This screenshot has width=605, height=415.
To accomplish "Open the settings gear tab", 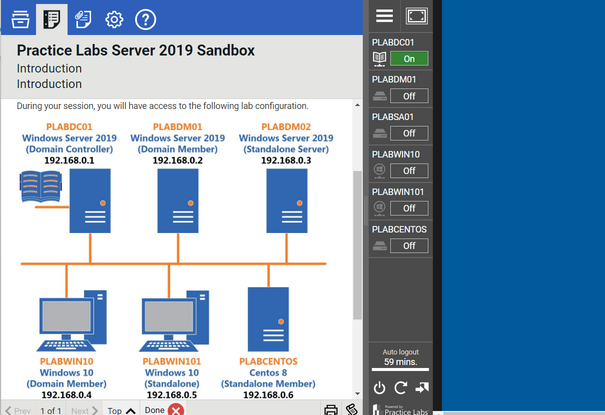I will click(114, 18).
